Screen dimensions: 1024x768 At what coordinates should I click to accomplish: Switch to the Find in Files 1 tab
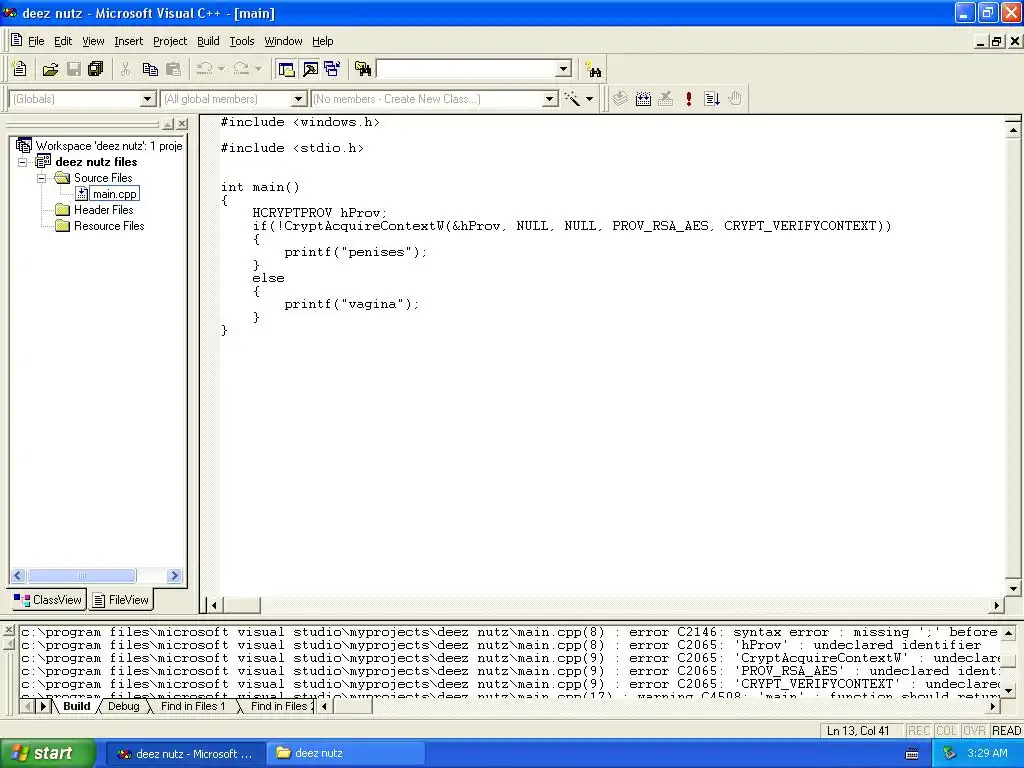pos(193,706)
